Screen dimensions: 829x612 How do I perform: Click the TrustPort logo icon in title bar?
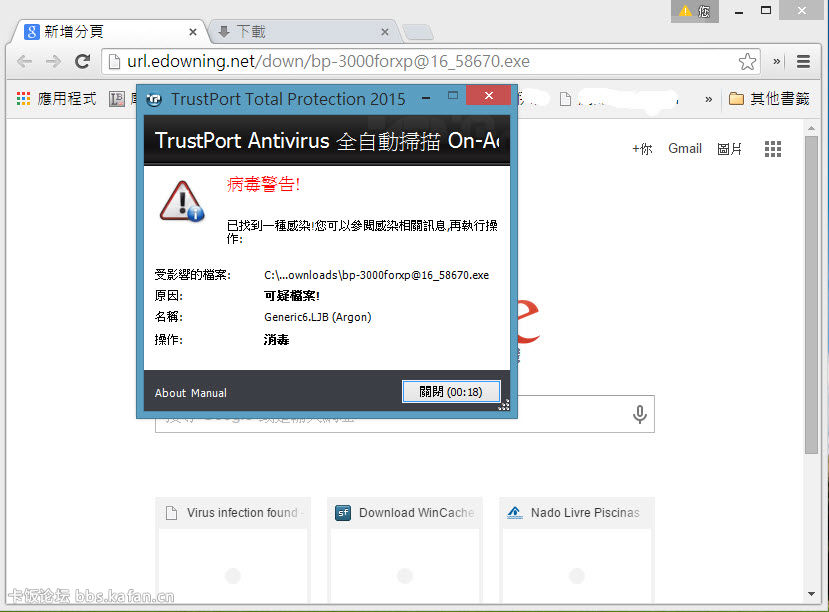pos(154,99)
